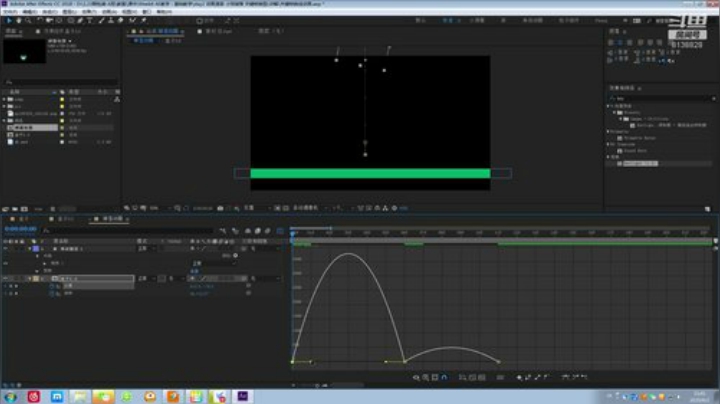Expand first category in Effects & Presets panel
Screen dimensions: 720x404
(608, 106)
